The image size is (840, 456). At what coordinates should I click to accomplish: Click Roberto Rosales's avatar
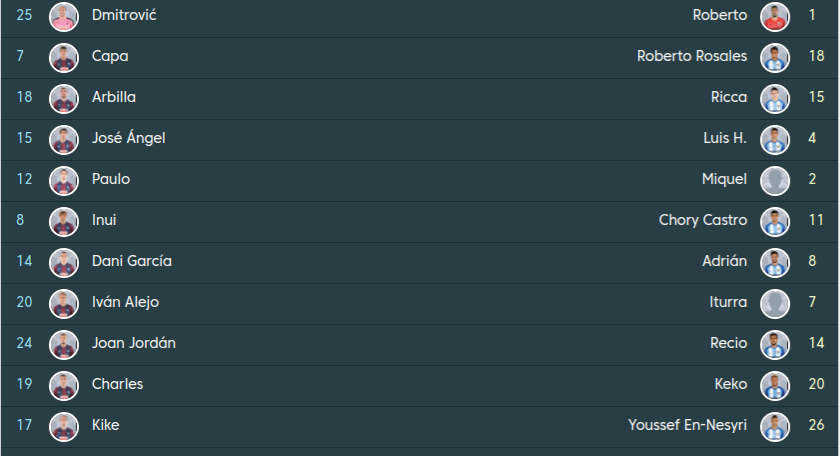click(x=775, y=57)
